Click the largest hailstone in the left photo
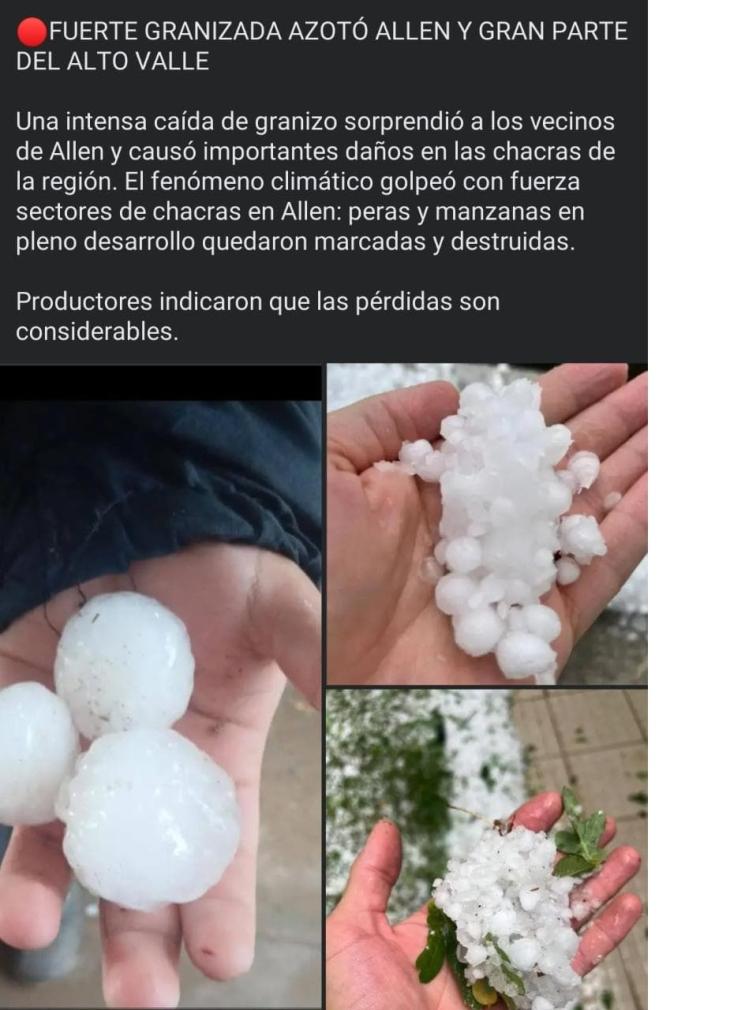Image resolution: width=730 pixels, height=1010 pixels. [149, 819]
